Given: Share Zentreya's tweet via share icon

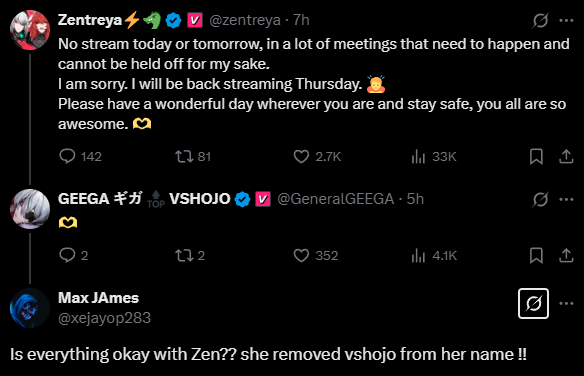Looking at the screenshot, I should click(566, 156).
